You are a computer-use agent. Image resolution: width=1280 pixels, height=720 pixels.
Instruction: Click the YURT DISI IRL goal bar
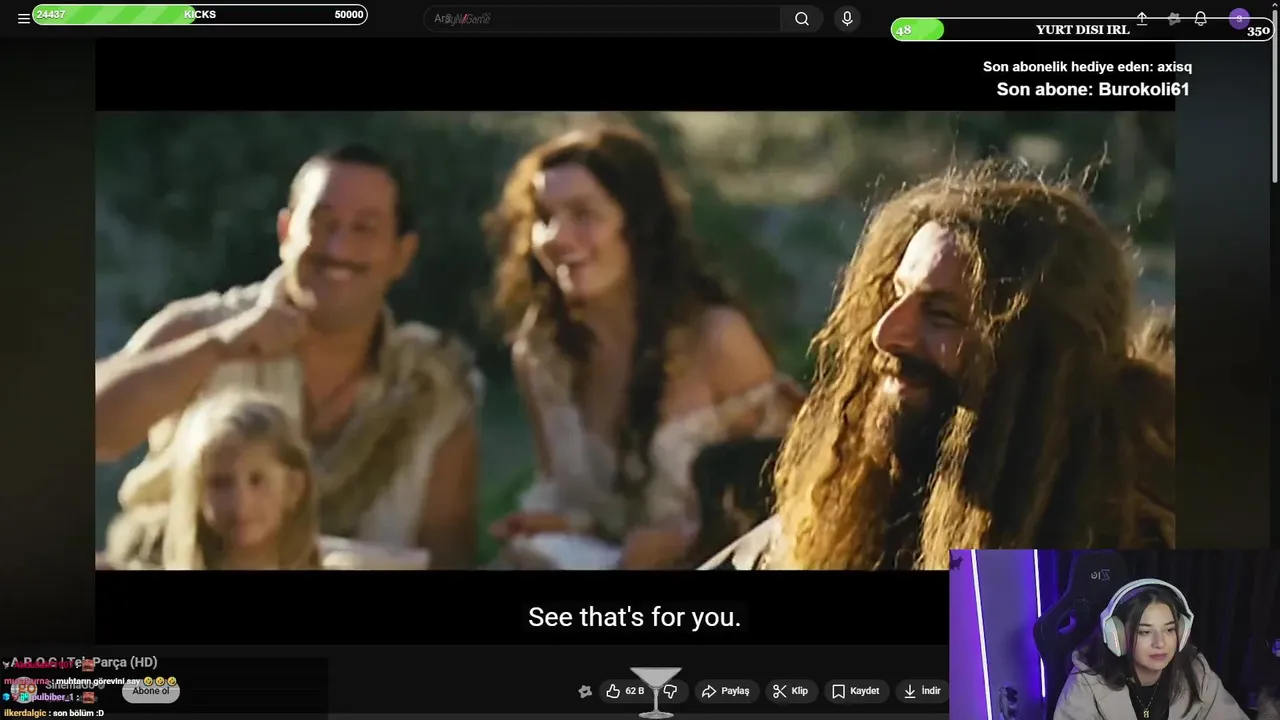[1083, 30]
